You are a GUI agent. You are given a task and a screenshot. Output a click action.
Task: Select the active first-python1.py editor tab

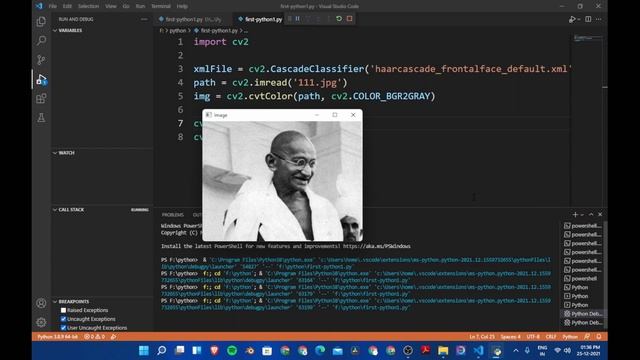click(260, 19)
